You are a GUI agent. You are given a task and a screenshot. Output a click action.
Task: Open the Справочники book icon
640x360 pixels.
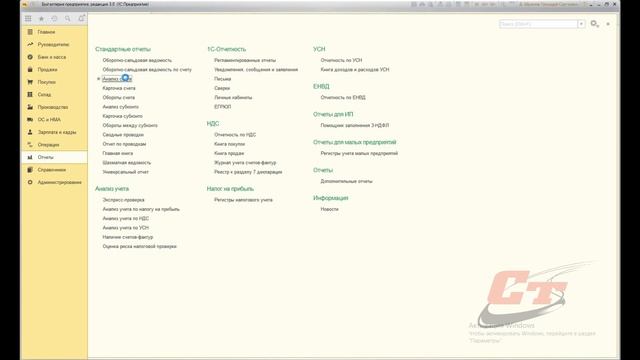[30, 170]
